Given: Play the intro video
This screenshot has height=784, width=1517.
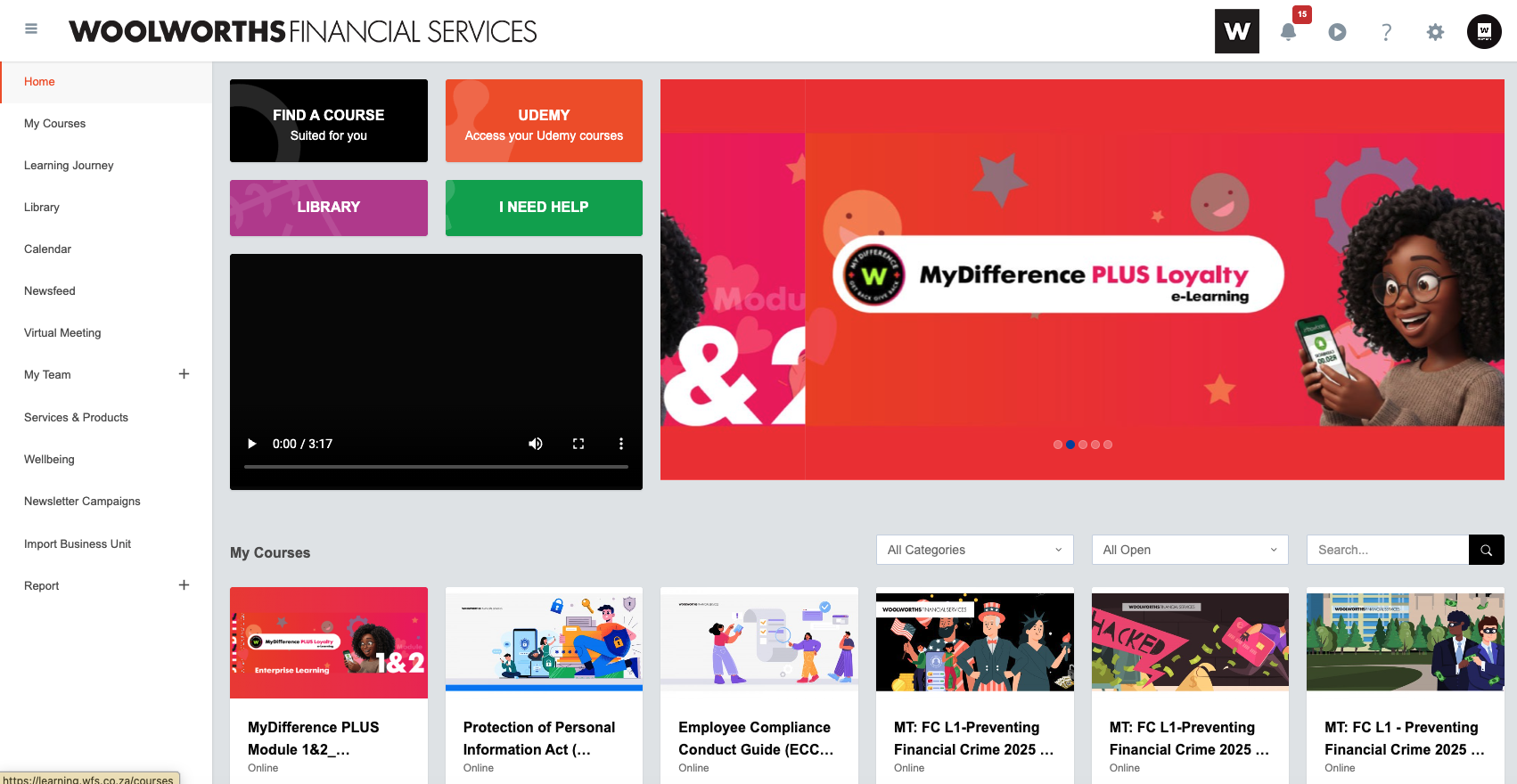Looking at the screenshot, I should (x=252, y=444).
